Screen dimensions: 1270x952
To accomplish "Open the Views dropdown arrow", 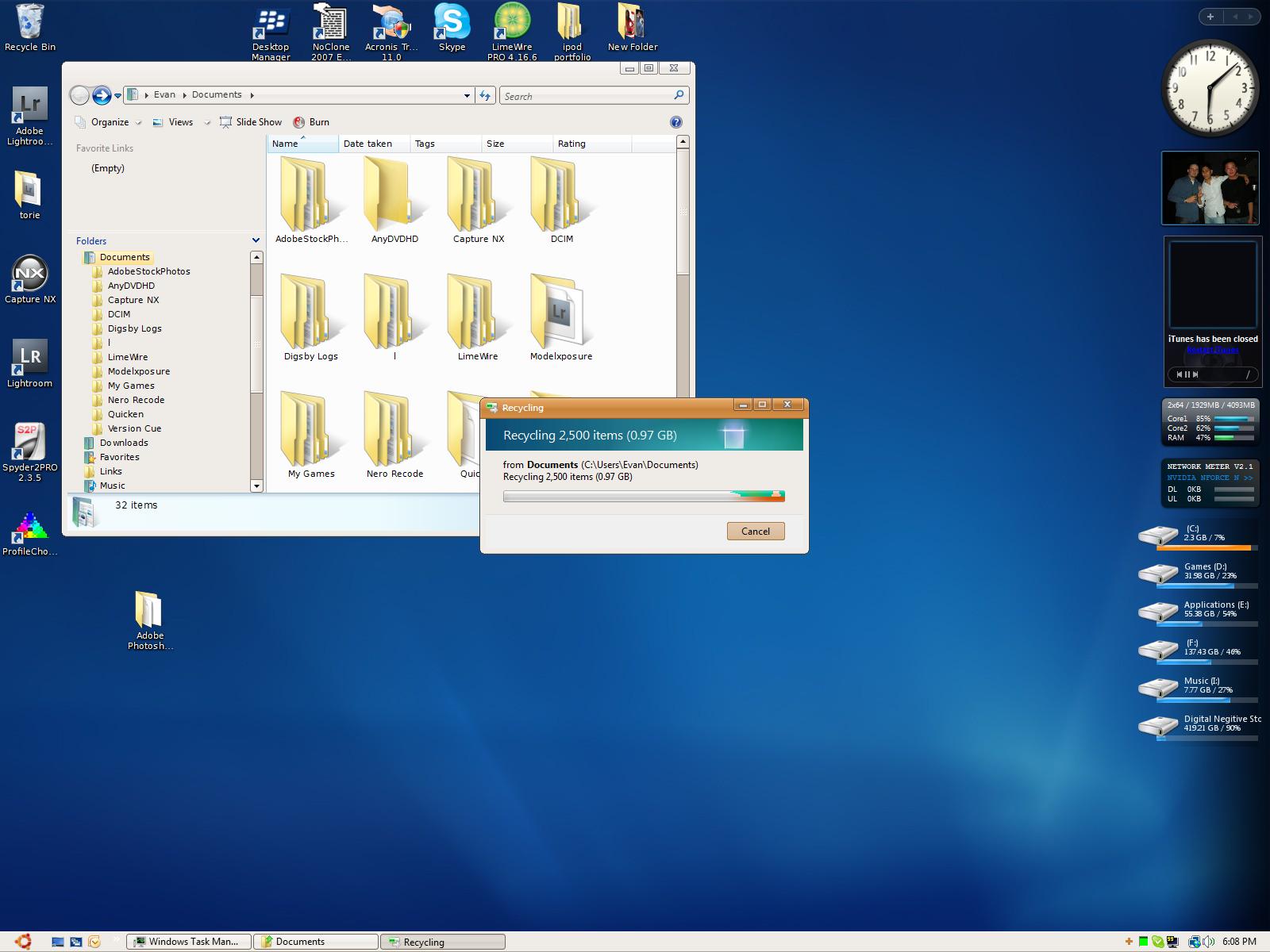I will click(x=207, y=122).
